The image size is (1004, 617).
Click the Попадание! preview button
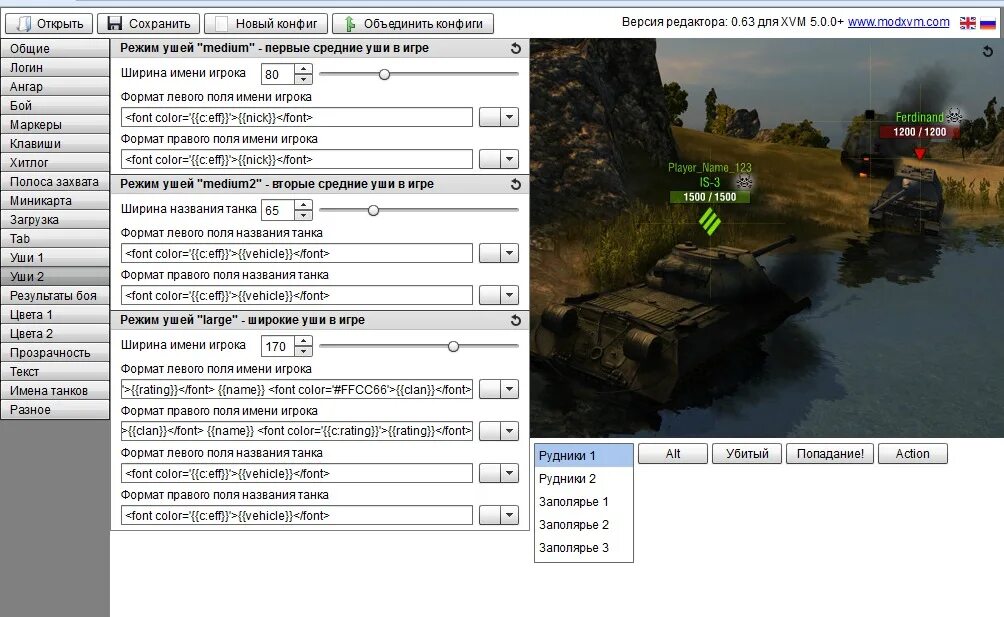coord(830,454)
